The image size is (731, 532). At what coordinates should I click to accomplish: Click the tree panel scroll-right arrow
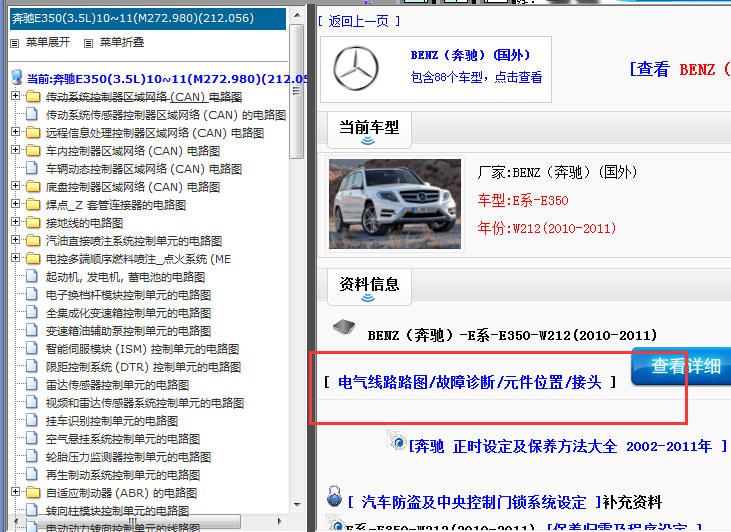click(280, 521)
